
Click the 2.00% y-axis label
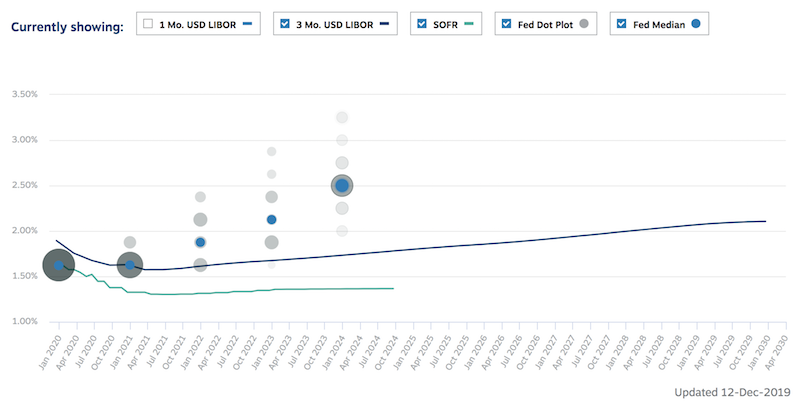click(25, 231)
